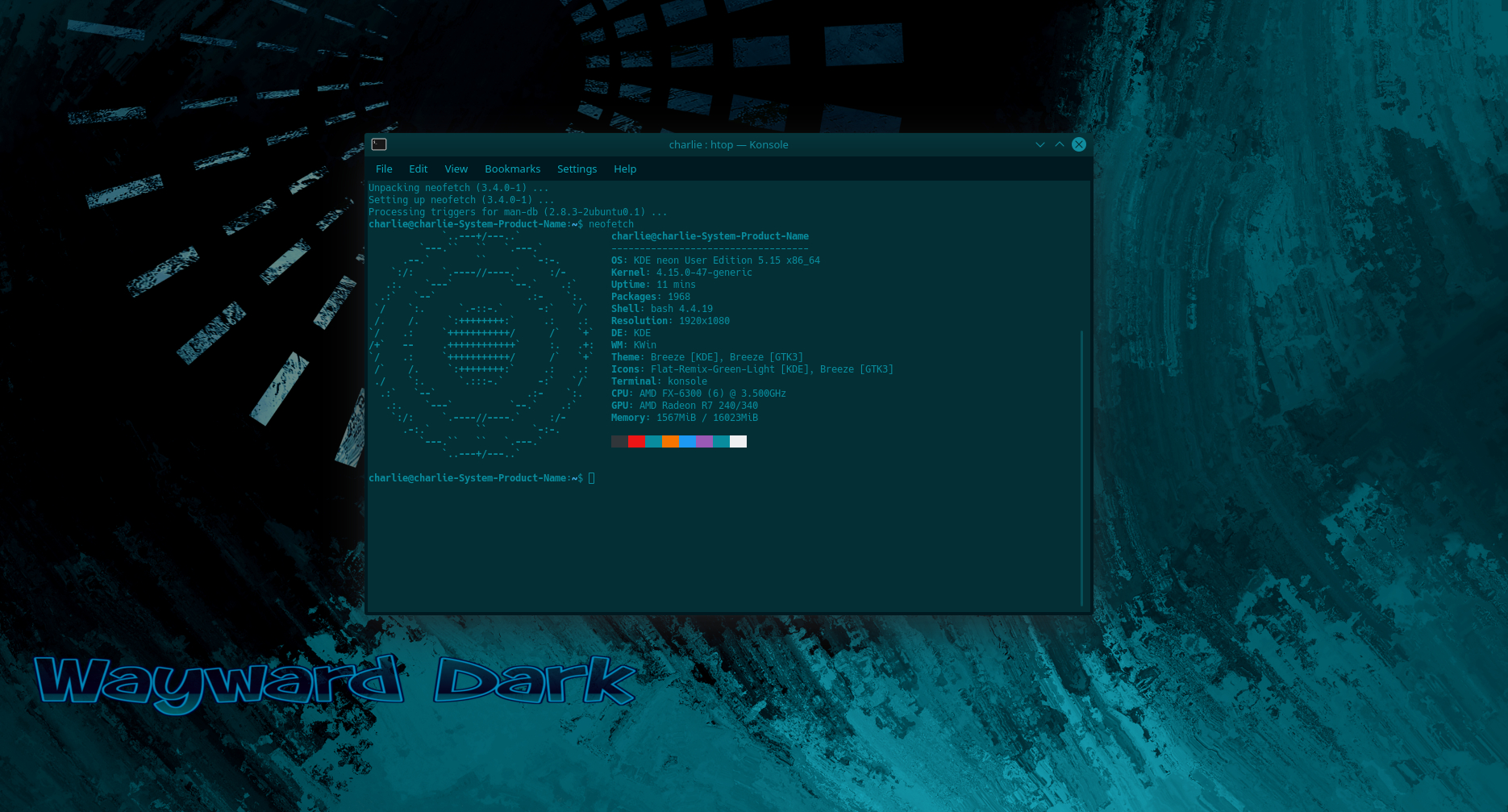This screenshot has width=1508, height=812.
Task: Click the red color block in neofetch output
Action: pos(636,441)
